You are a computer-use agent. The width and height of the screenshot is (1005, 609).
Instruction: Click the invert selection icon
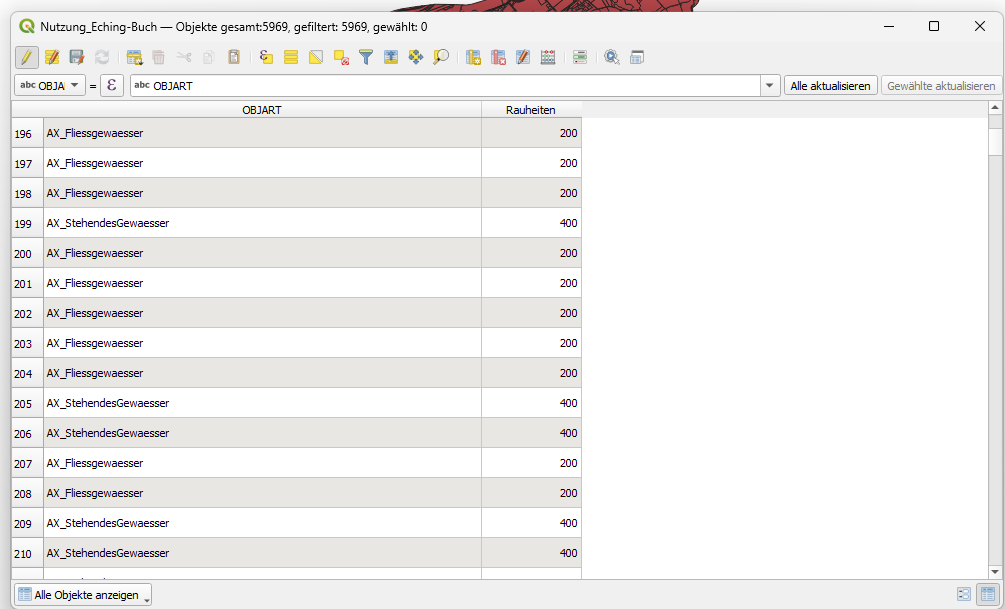coord(316,57)
